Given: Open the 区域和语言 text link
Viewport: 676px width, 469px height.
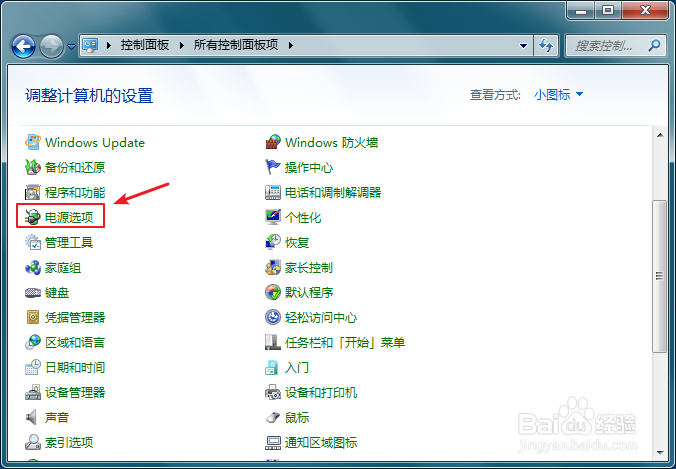Looking at the screenshot, I should (x=75, y=343).
